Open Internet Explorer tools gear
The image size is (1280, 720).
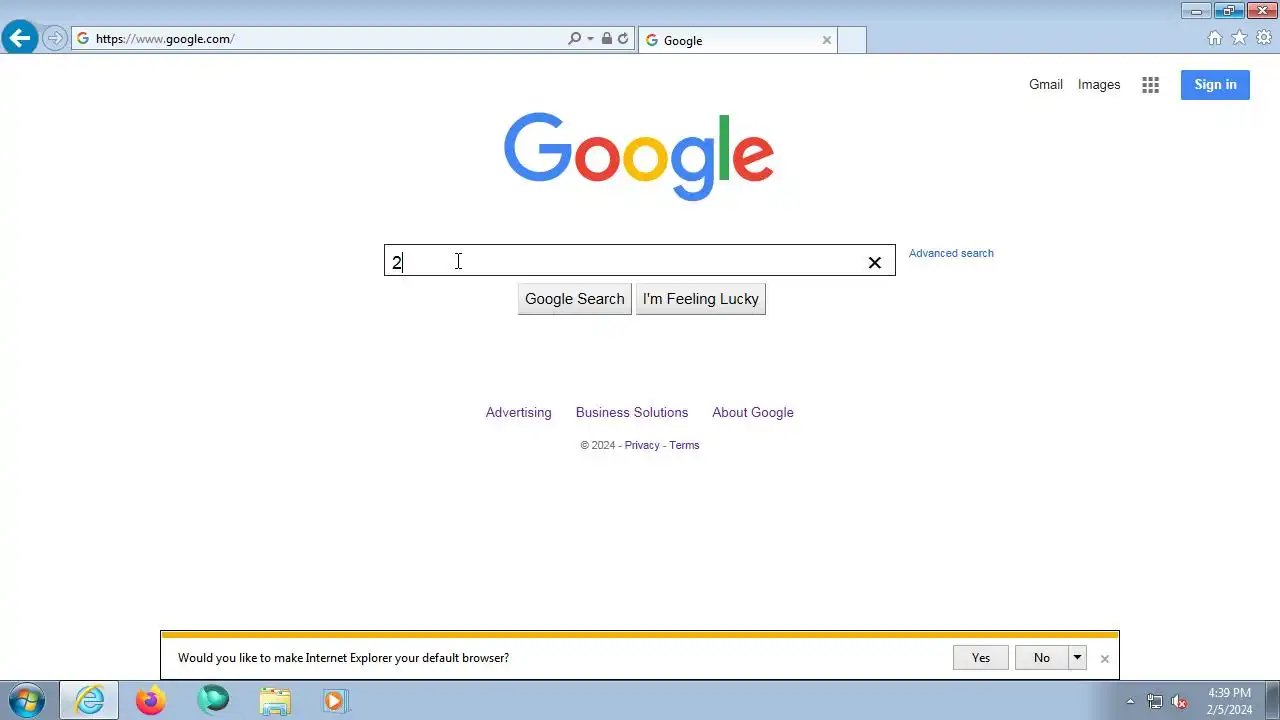tap(1264, 38)
